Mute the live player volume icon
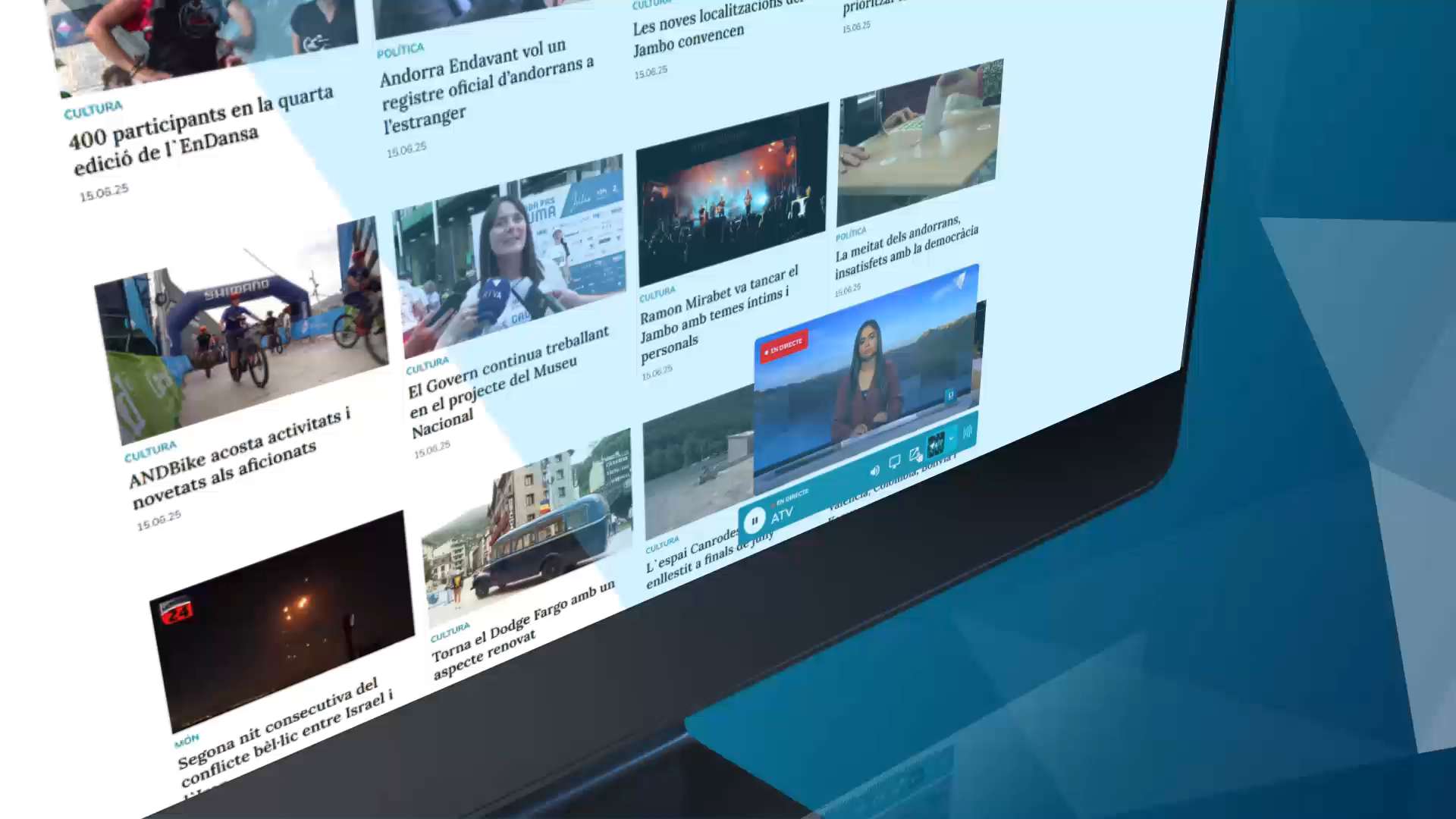Image resolution: width=1456 pixels, height=819 pixels. tap(874, 470)
